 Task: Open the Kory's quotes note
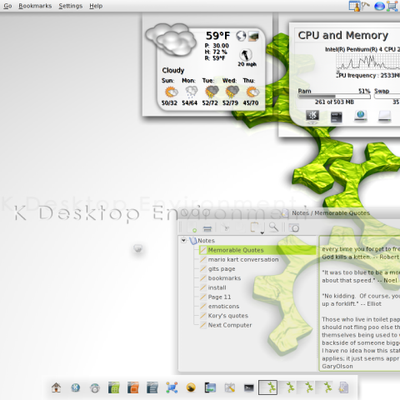pyautogui.click(x=228, y=315)
